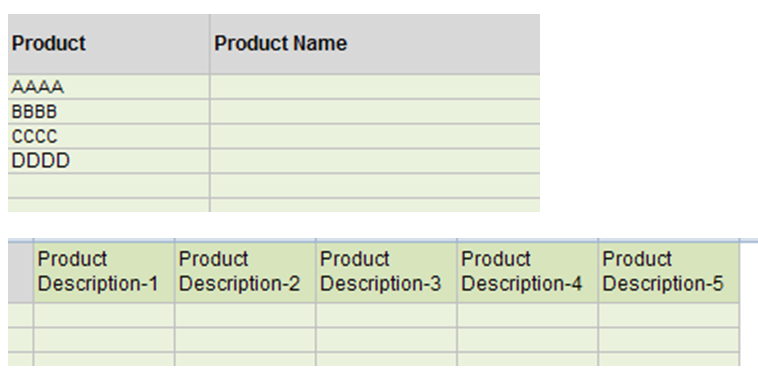Image resolution: width=758 pixels, height=379 pixels.
Task: Click first empty cell under Product Description-5
Action: (669, 315)
